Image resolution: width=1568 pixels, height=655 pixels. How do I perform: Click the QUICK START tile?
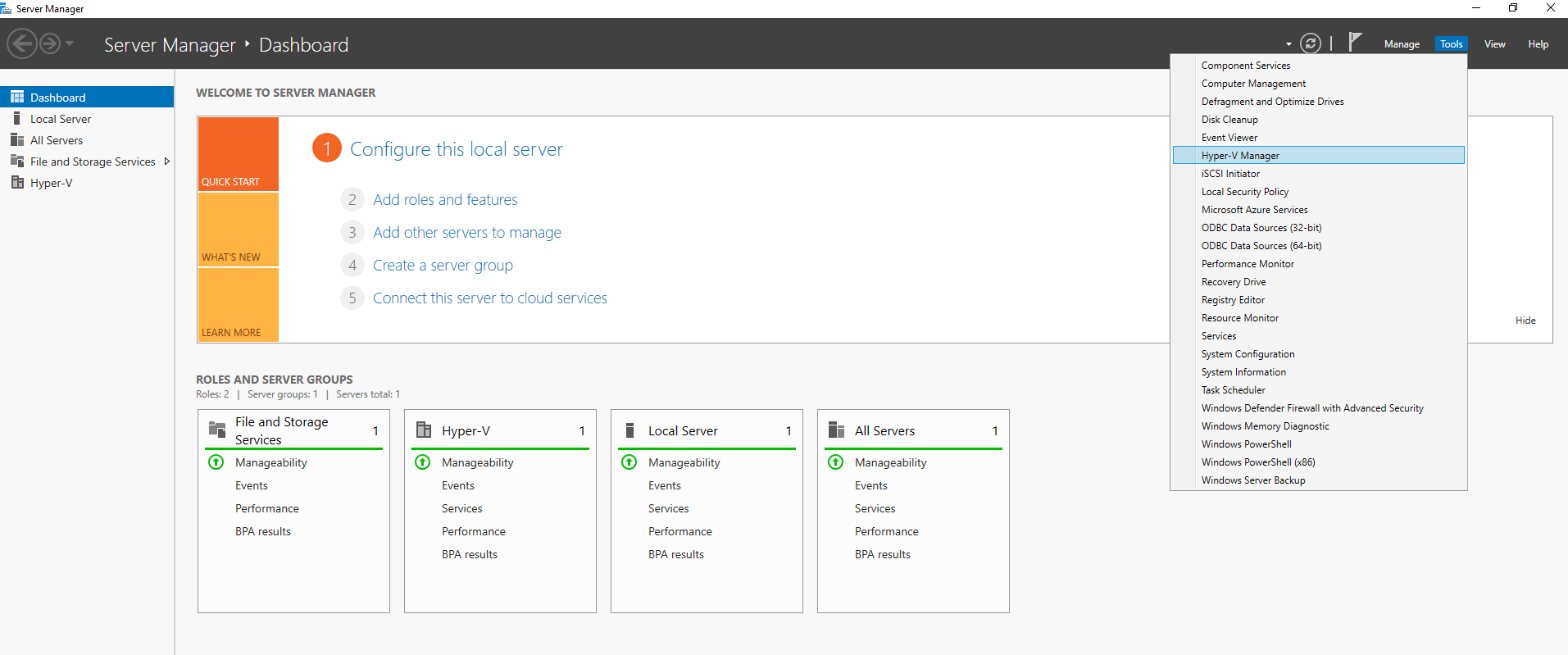point(239,154)
